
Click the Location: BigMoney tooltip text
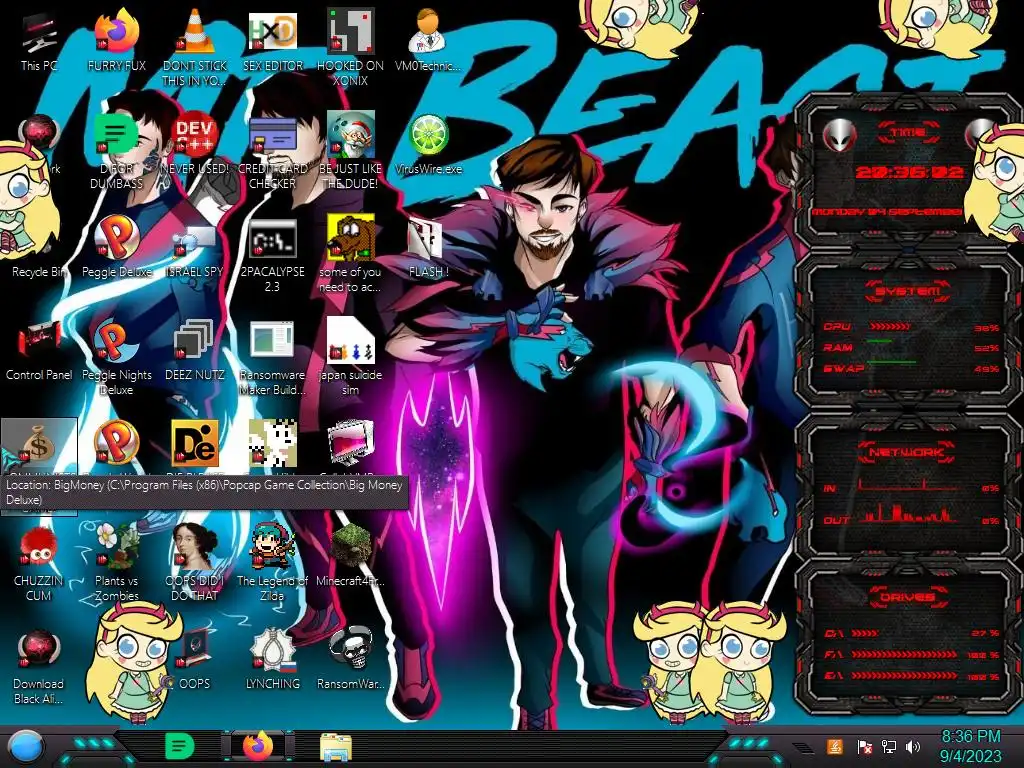click(x=204, y=492)
